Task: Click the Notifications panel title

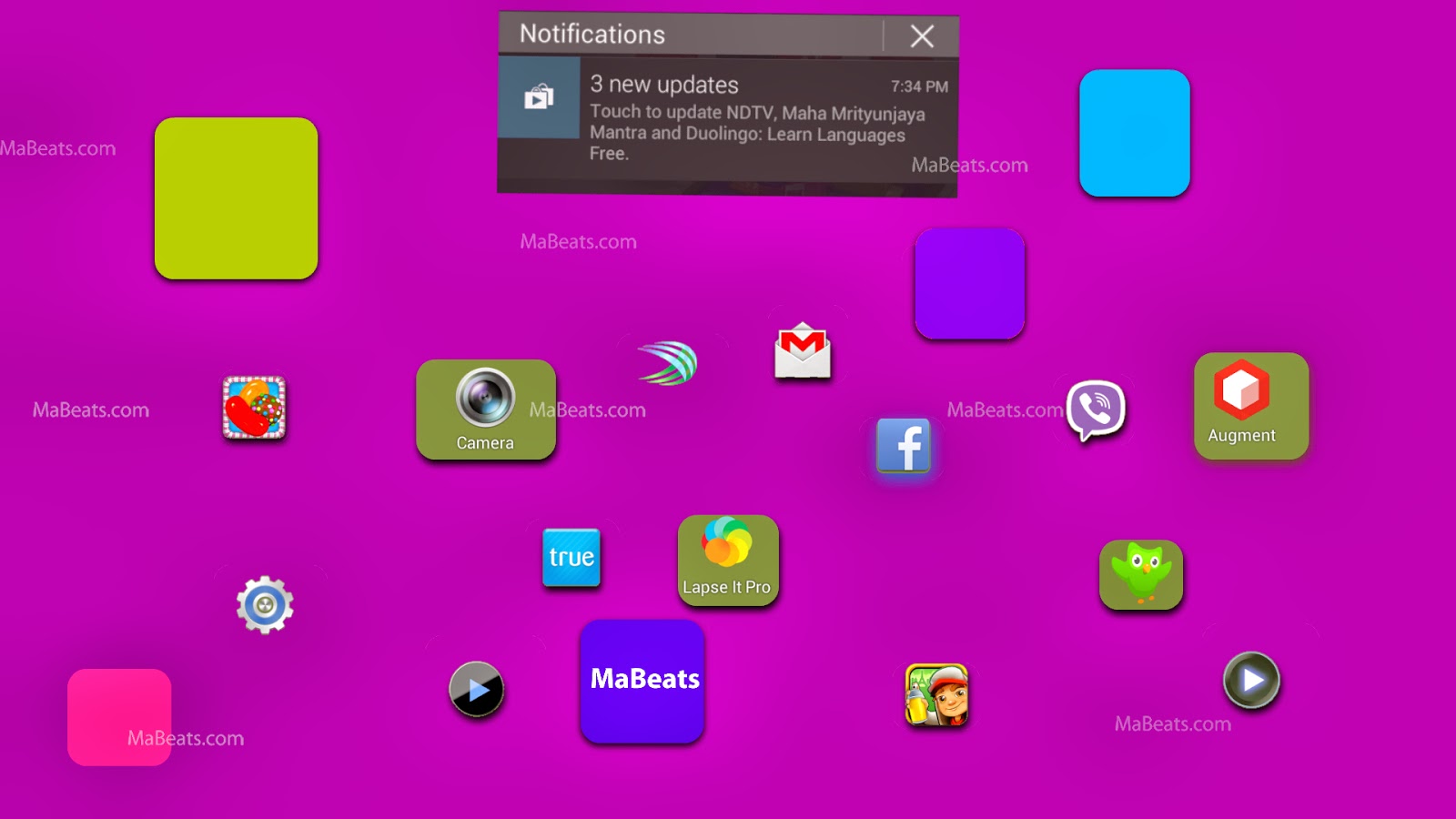Action: pyautogui.click(x=592, y=35)
